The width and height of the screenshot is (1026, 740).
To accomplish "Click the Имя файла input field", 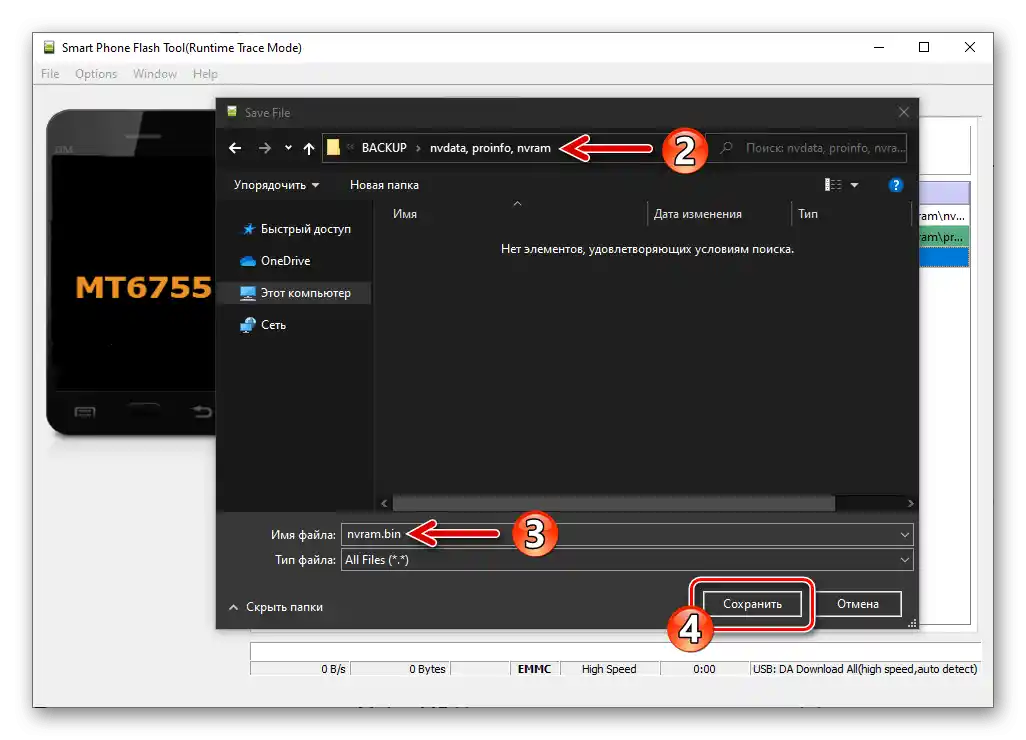I will (x=627, y=535).
